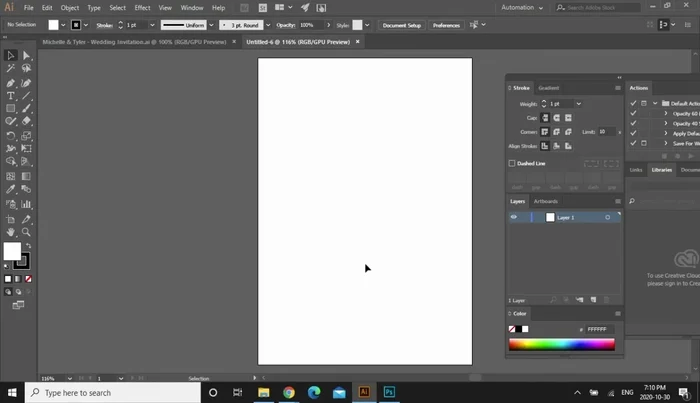Screen dimensions: 700x403
Task: Switch to the Artboards tab
Action: [546, 201]
